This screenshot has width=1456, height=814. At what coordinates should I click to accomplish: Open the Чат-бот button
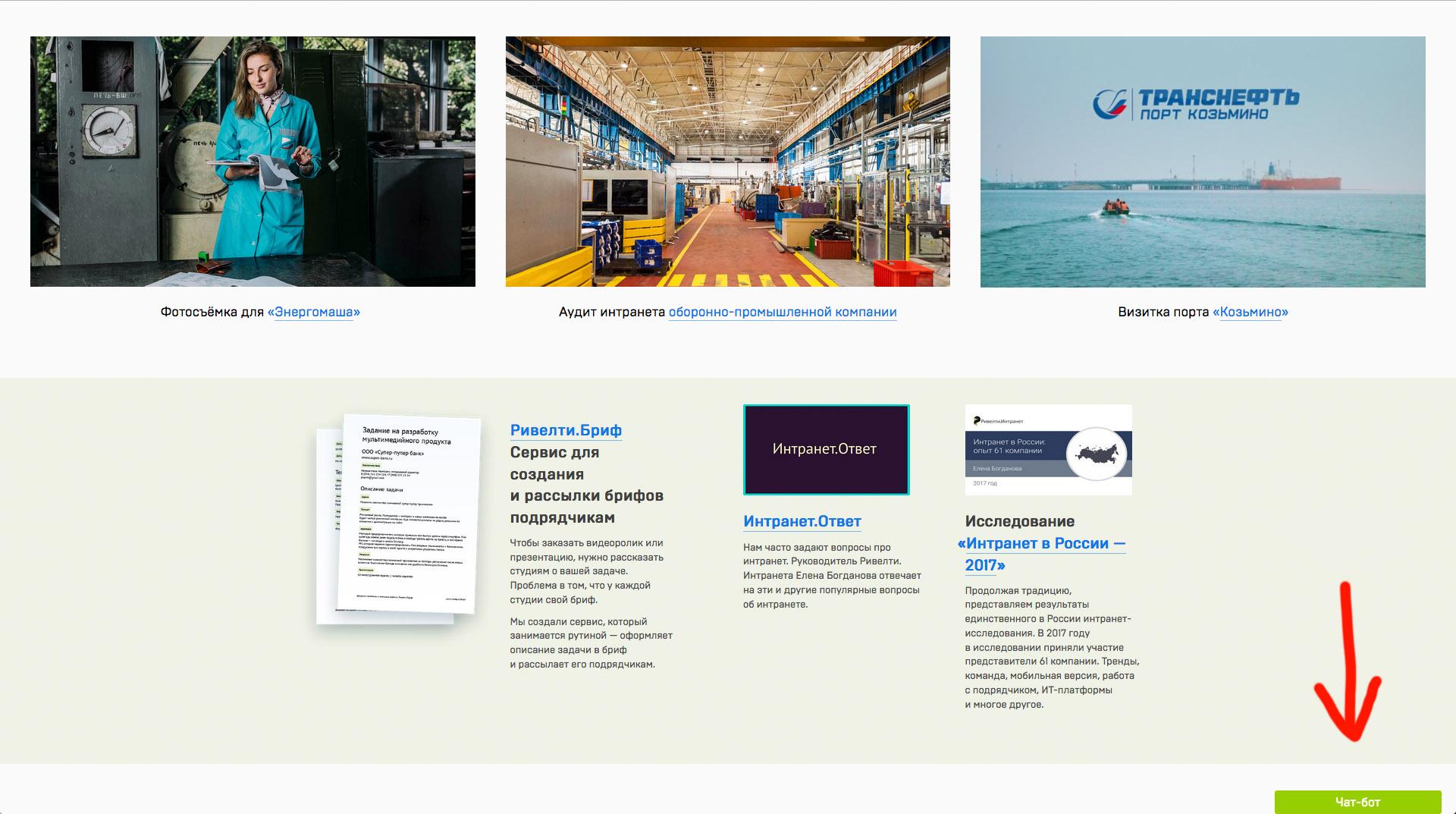[1357, 802]
